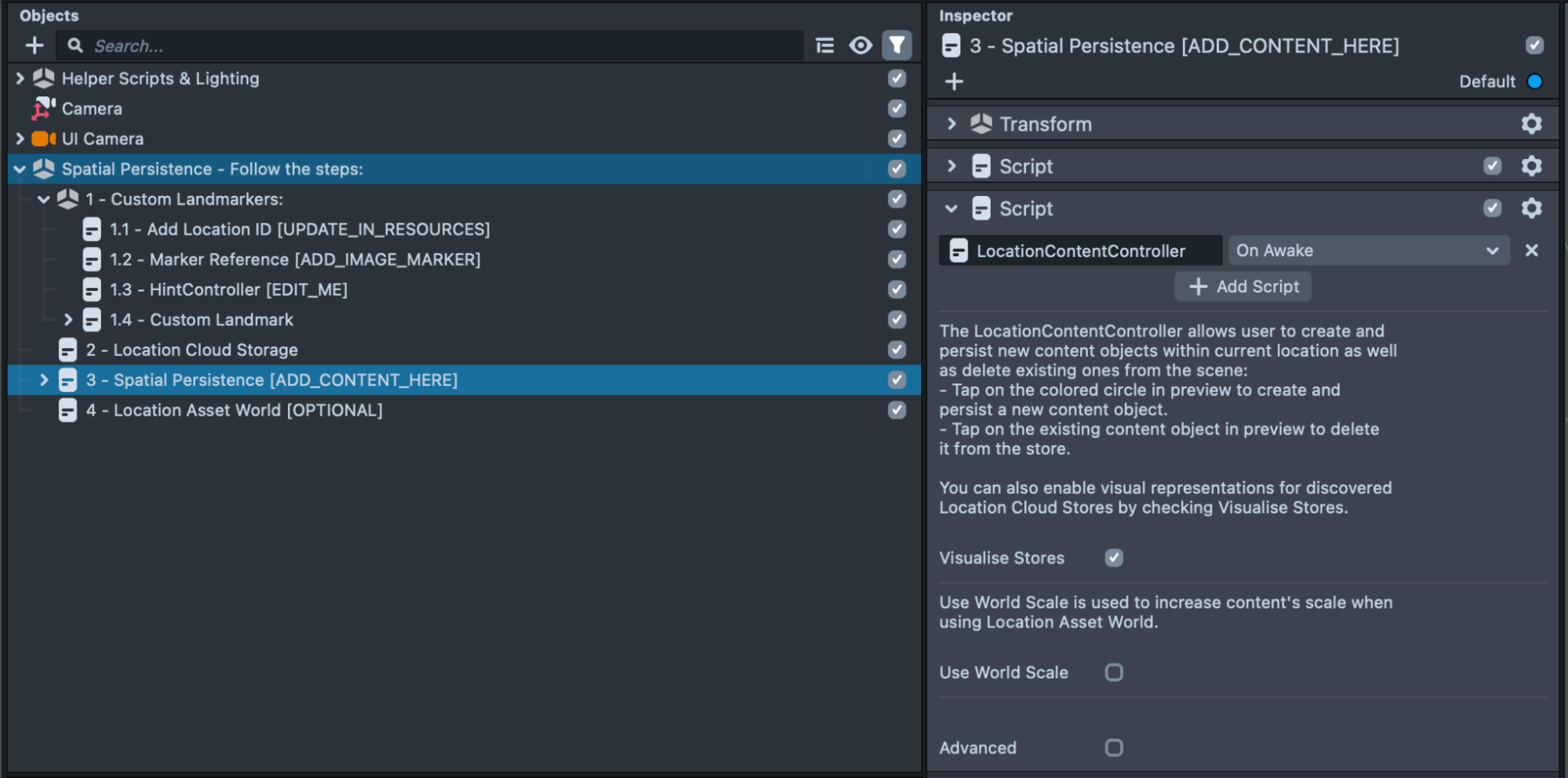1568x778 pixels.
Task: Click the hierarchy list view icon
Action: 824,45
